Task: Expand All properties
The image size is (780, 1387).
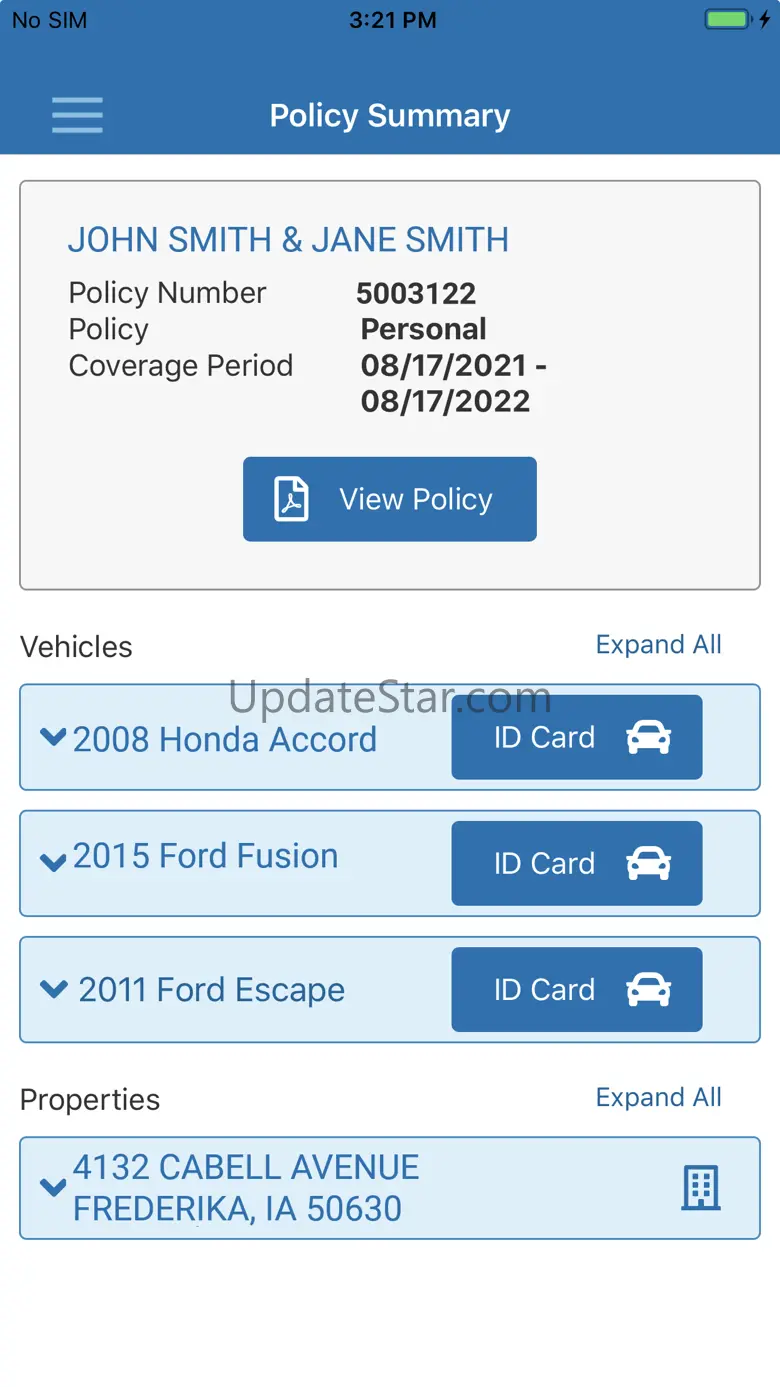Action: click(658, 1097)
